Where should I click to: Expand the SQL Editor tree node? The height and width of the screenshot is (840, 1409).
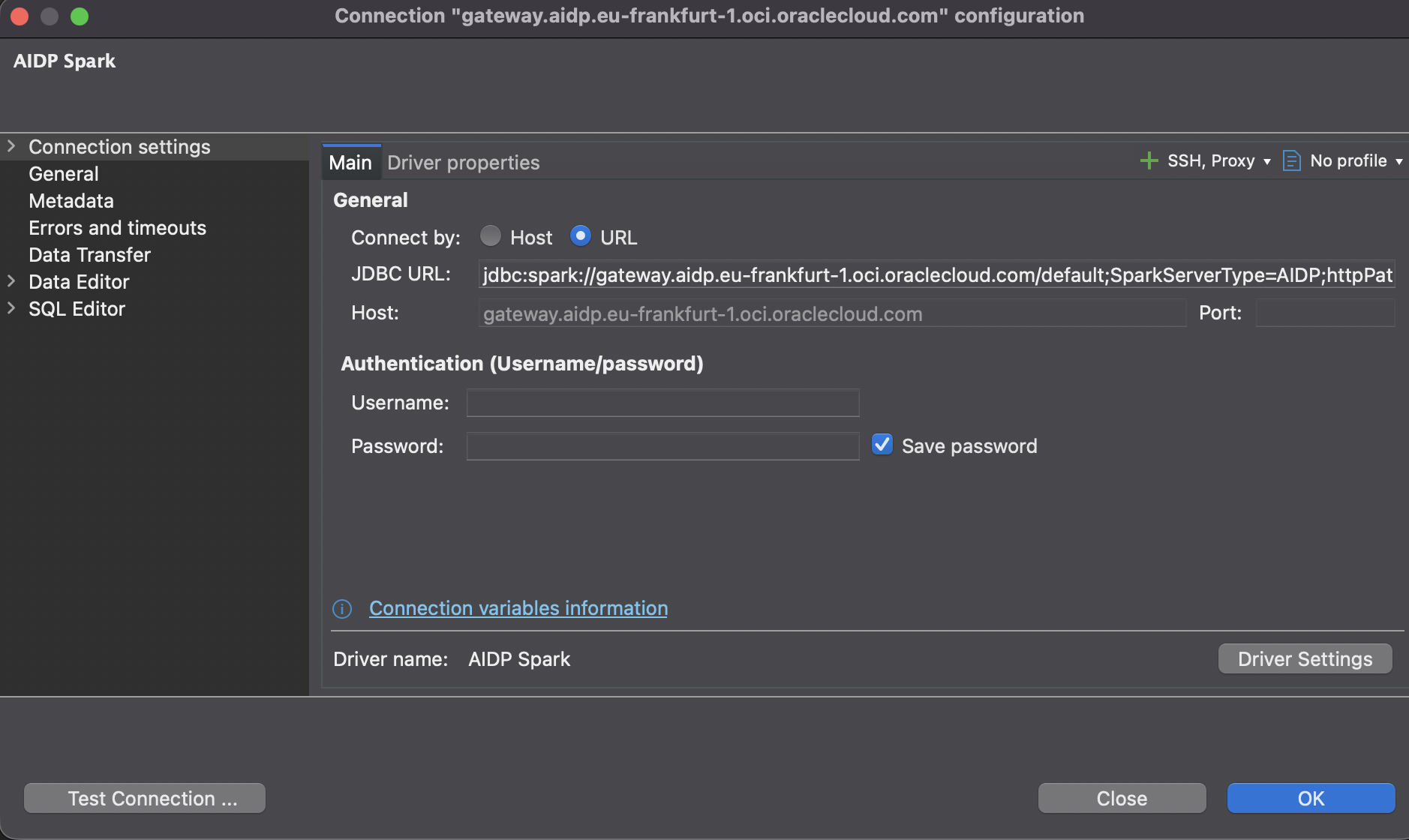pos(11,308)
